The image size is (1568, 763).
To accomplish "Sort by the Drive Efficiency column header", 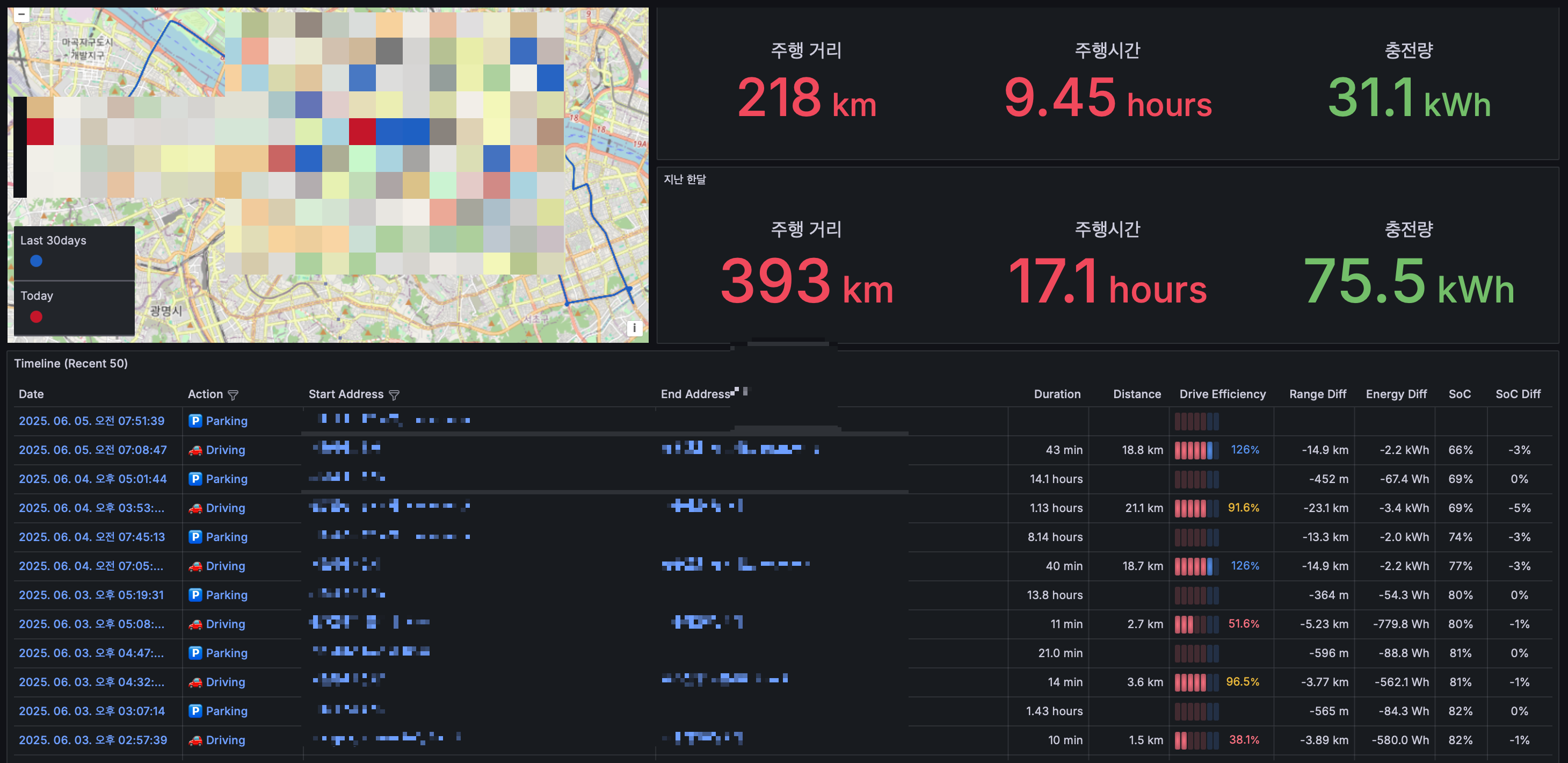I will click(x=1222, y=394).
